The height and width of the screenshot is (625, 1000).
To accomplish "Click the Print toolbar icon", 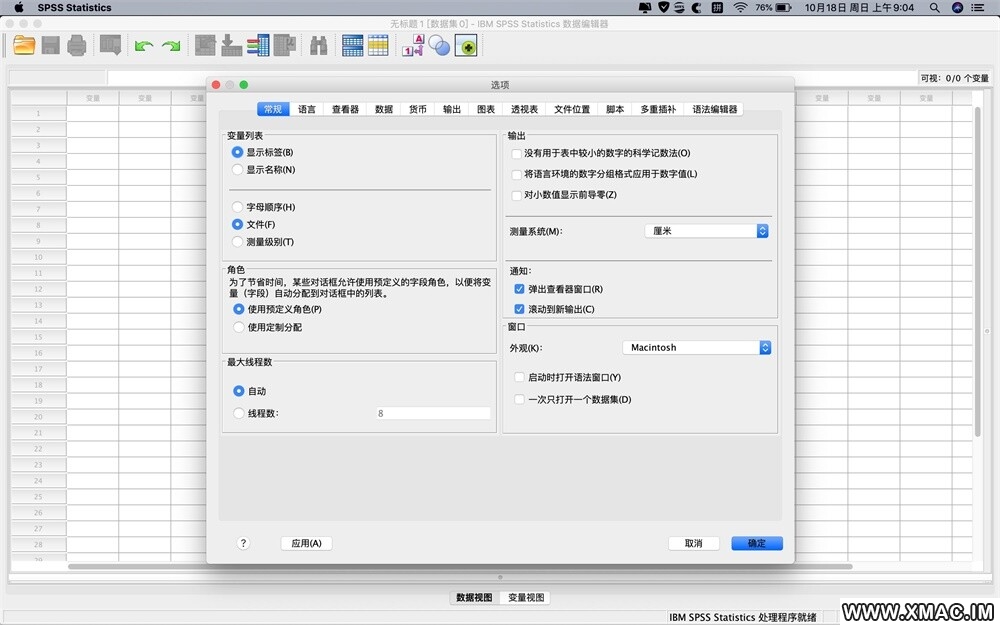I will pyautogui.click(x=77, y=45).
